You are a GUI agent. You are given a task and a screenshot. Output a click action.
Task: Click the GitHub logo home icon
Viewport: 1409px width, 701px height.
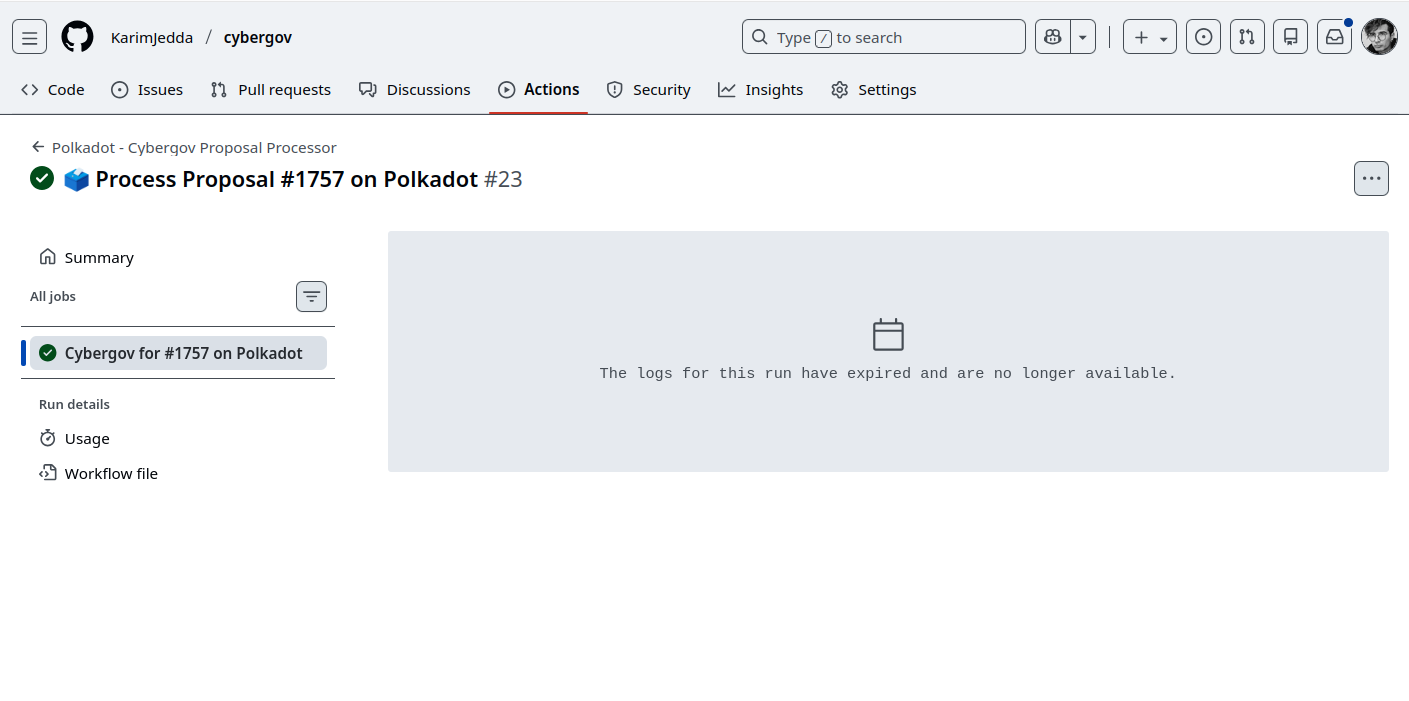[x=77, y=38]
